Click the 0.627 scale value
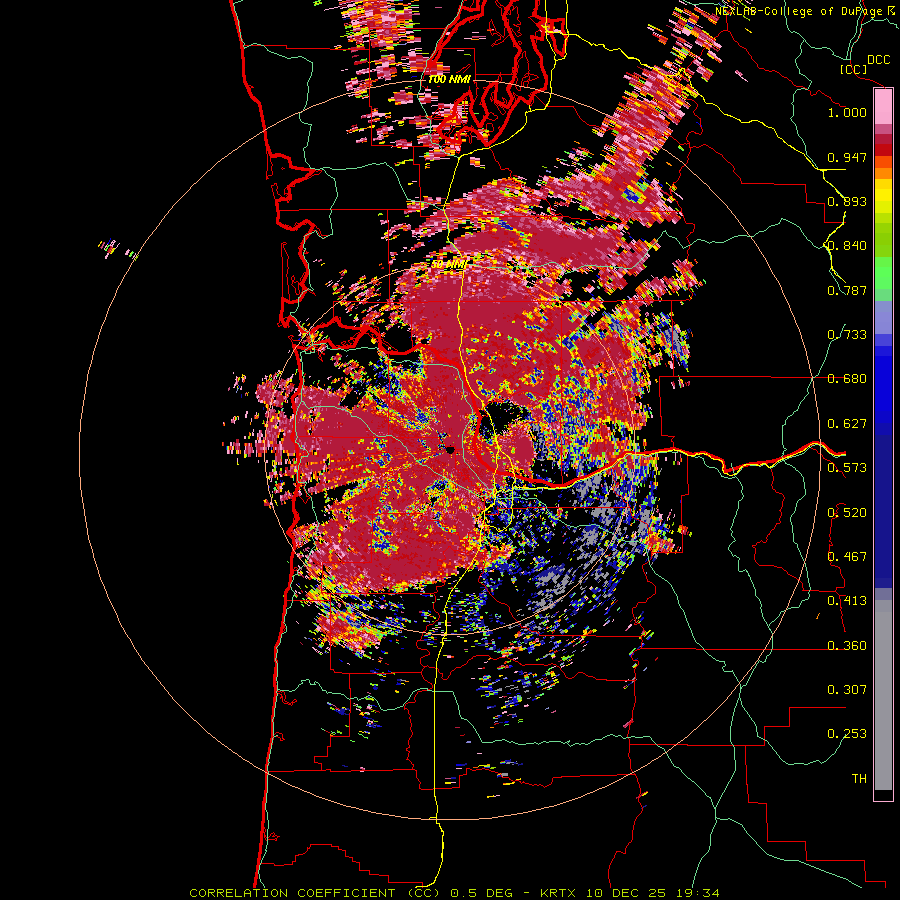 click(847, 424)
